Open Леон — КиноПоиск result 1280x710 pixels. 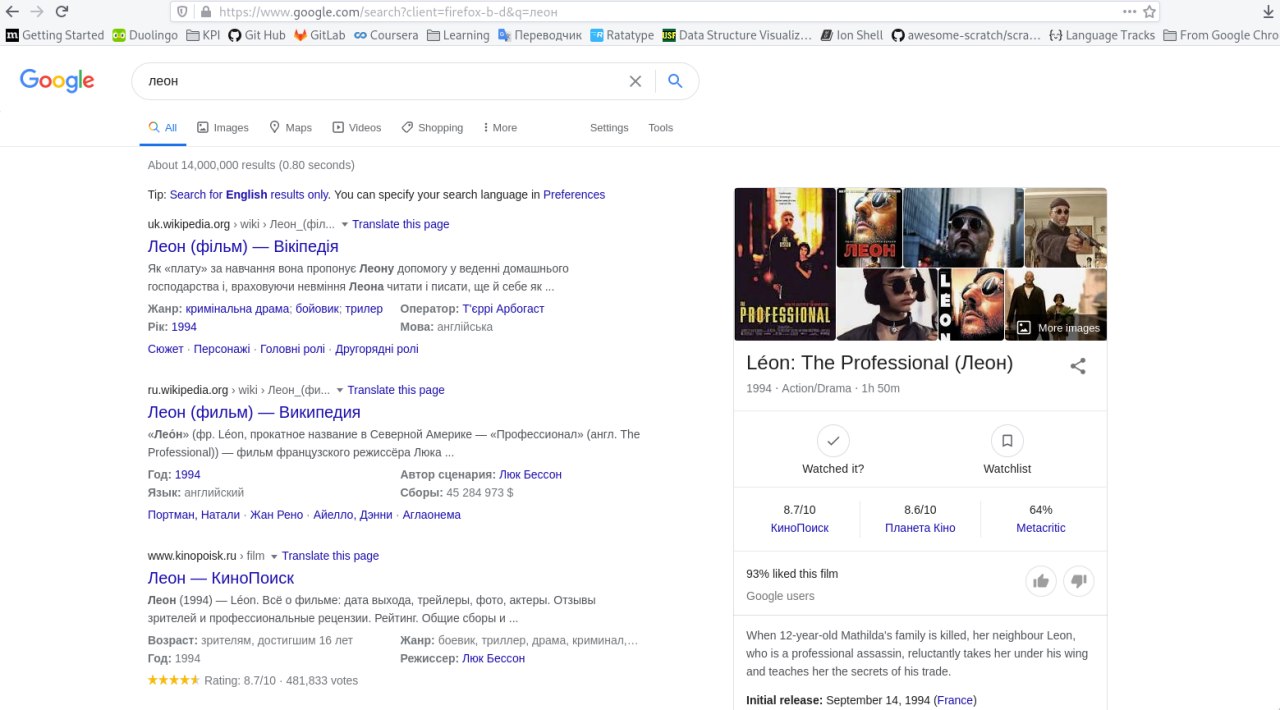[x=221, y=578]
